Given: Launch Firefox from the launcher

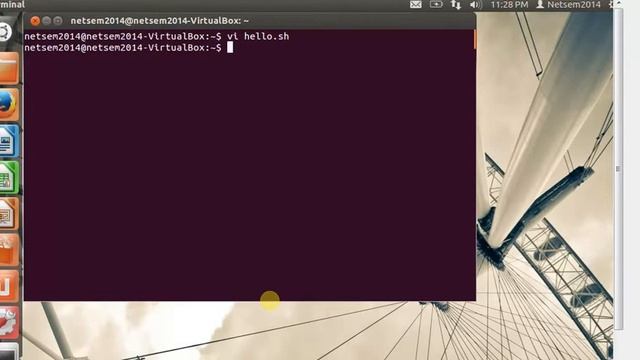Looking at the screenshot, I should (x=9, y=104).
